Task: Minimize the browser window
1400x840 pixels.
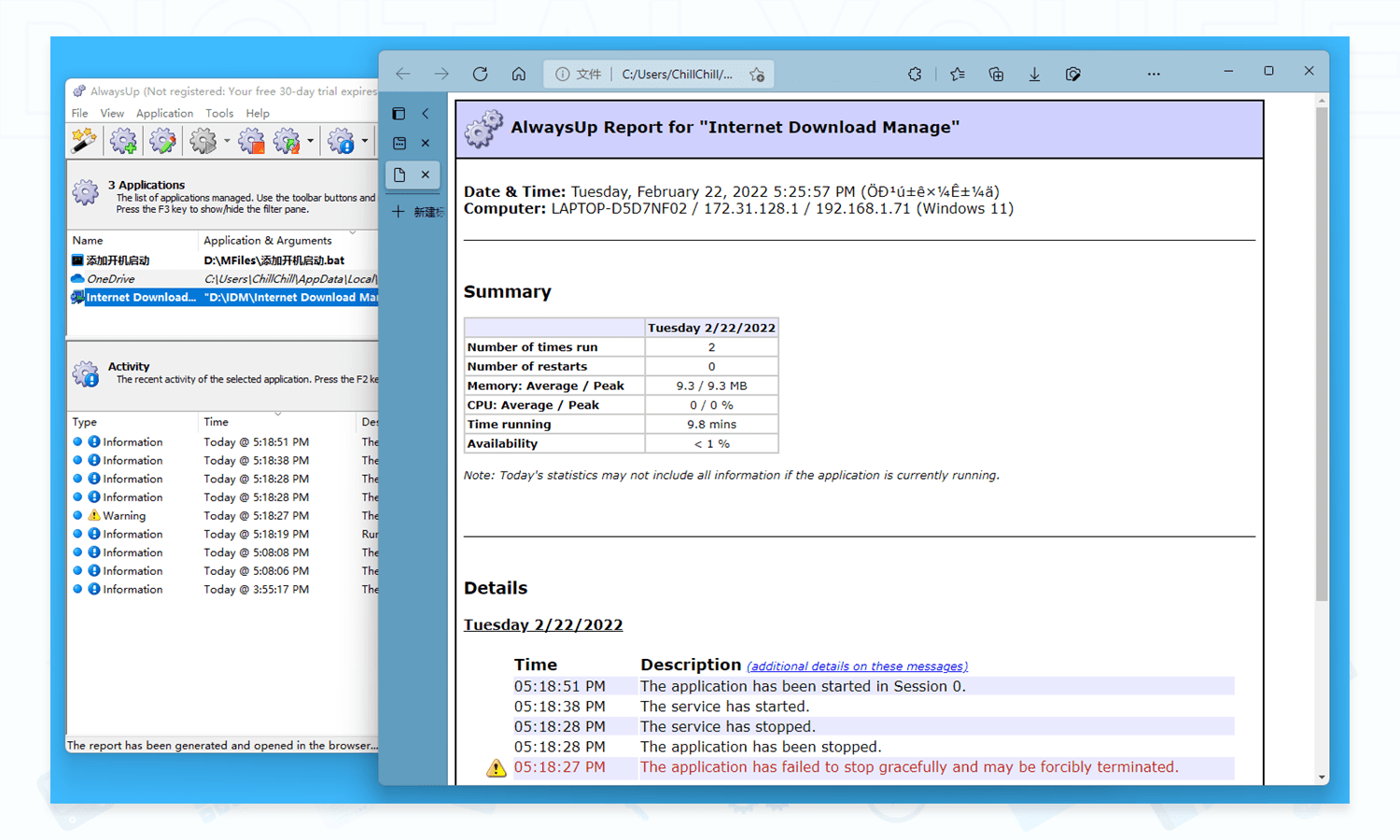Action: tap(1228, 71)
